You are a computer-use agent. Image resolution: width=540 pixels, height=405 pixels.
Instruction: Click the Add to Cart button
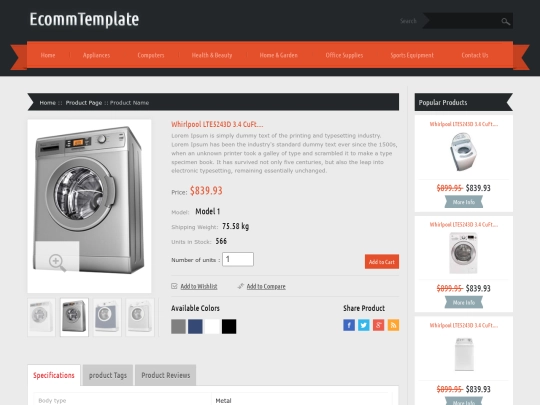tap(382, 262)
